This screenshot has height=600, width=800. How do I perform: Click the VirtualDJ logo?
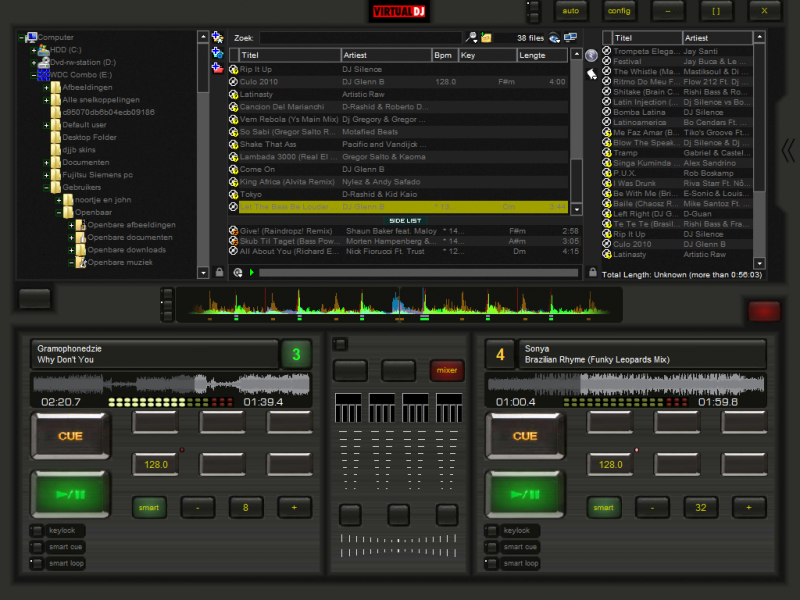[x=399, y=11]
